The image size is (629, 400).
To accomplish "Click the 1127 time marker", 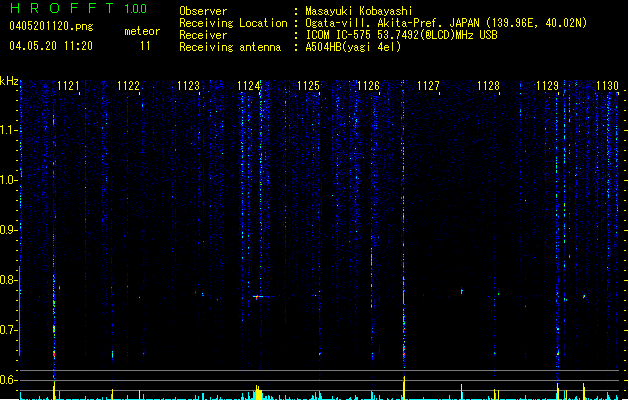I will click(x=428, y=86).
